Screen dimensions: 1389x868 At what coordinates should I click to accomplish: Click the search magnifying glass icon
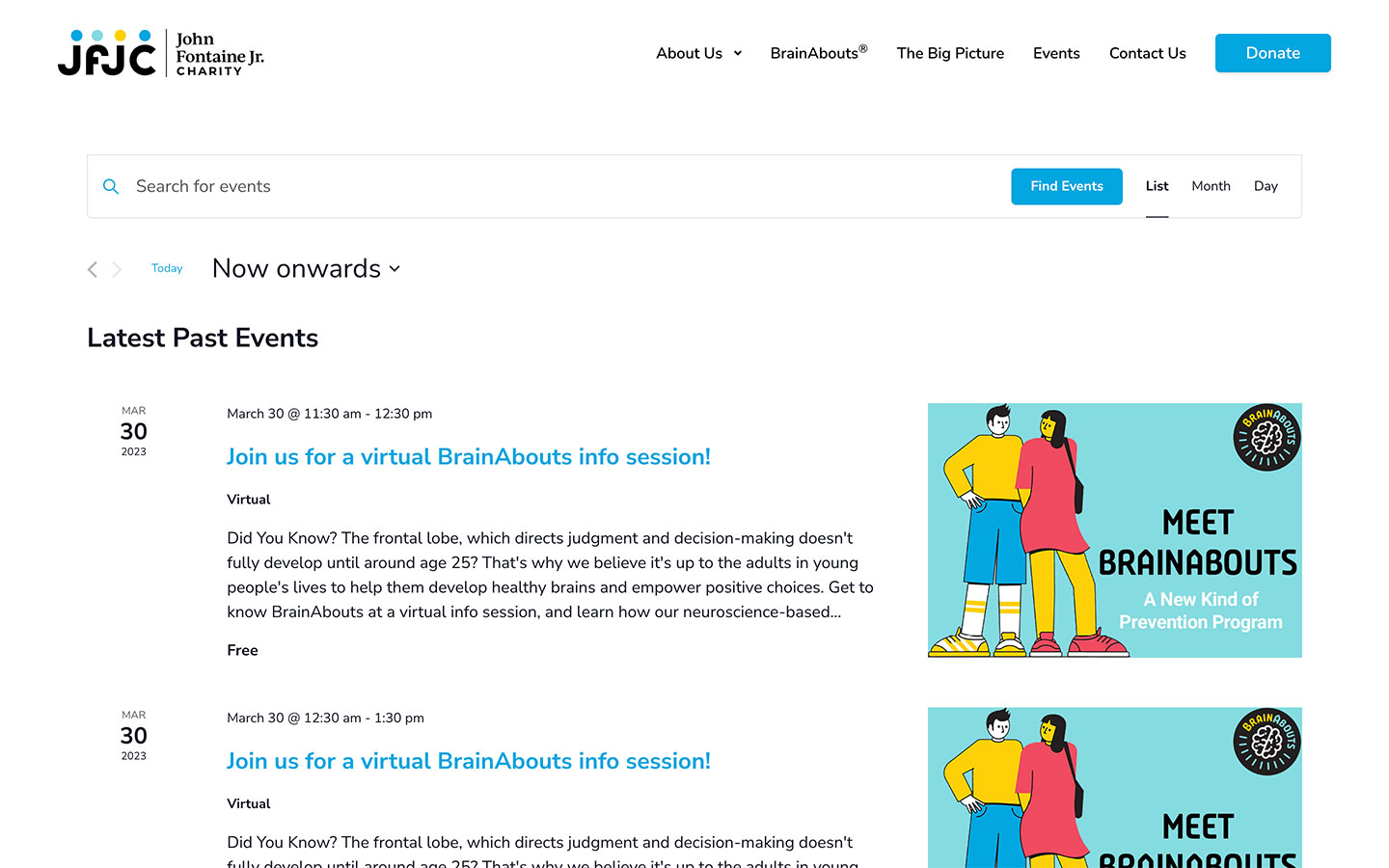(x=110, y=186)
